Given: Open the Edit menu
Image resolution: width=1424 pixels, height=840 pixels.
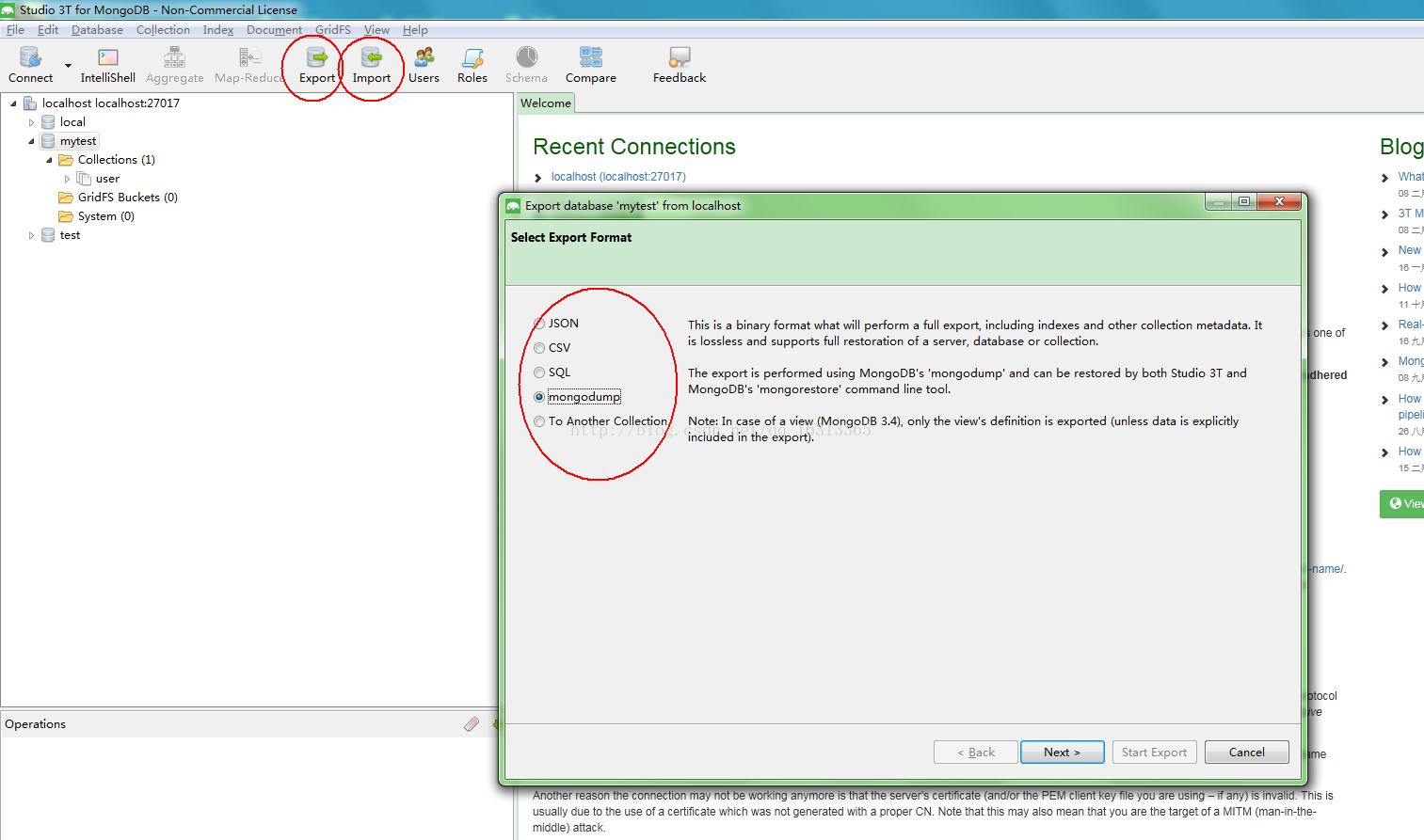Looking at the screenshot, I should click(48, 29).
